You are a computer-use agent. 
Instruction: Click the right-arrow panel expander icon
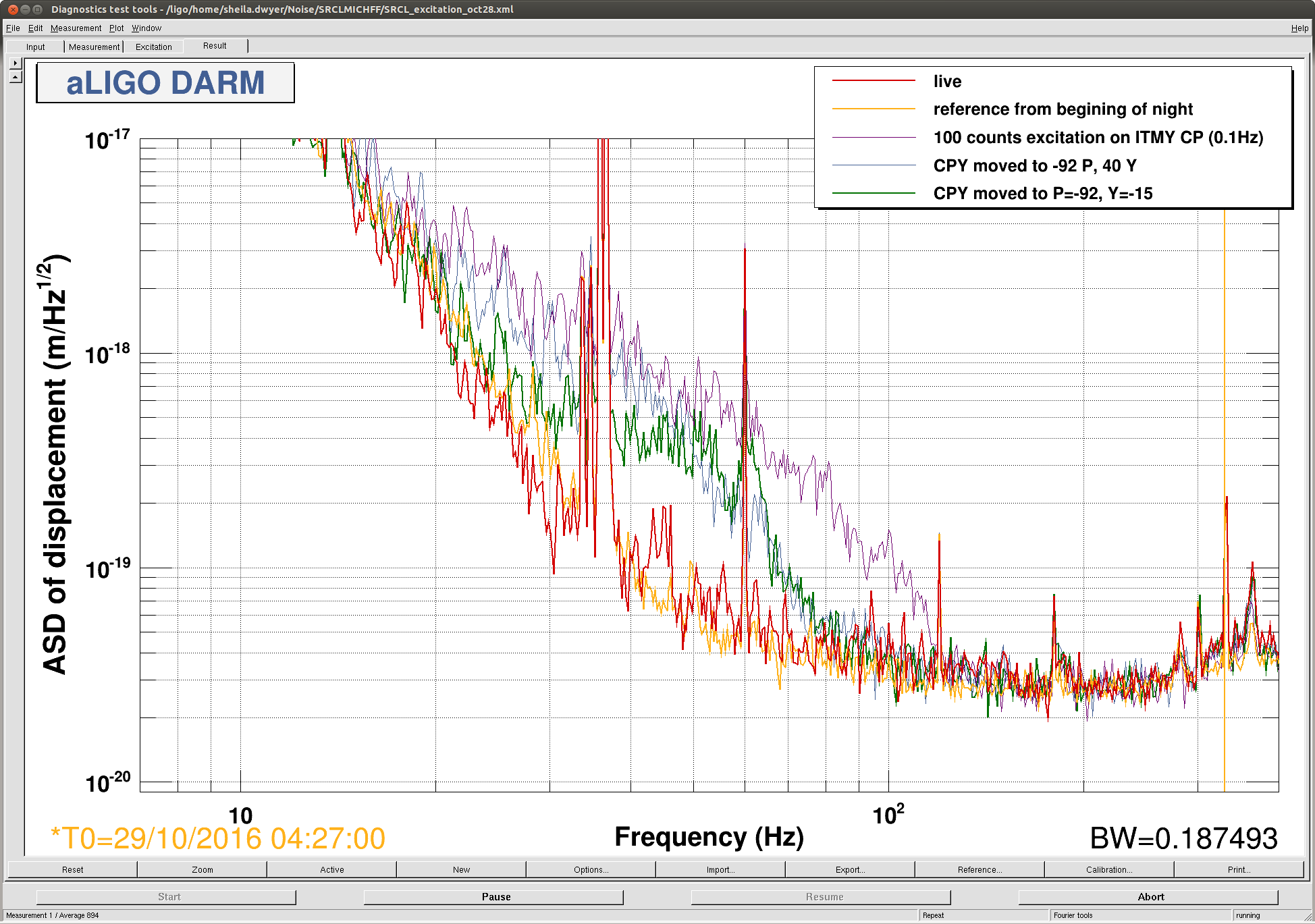16,63
